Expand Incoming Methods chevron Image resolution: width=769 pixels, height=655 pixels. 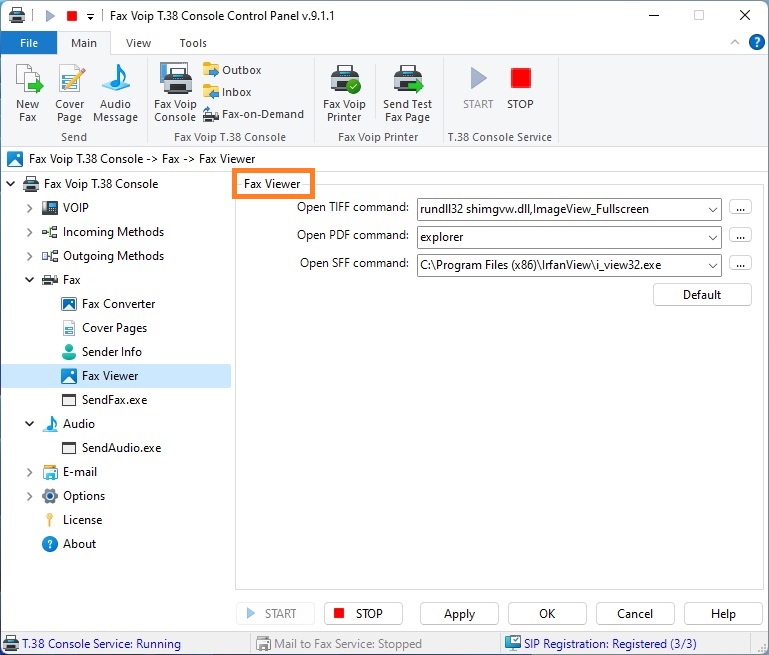click(x=29, y=232)
